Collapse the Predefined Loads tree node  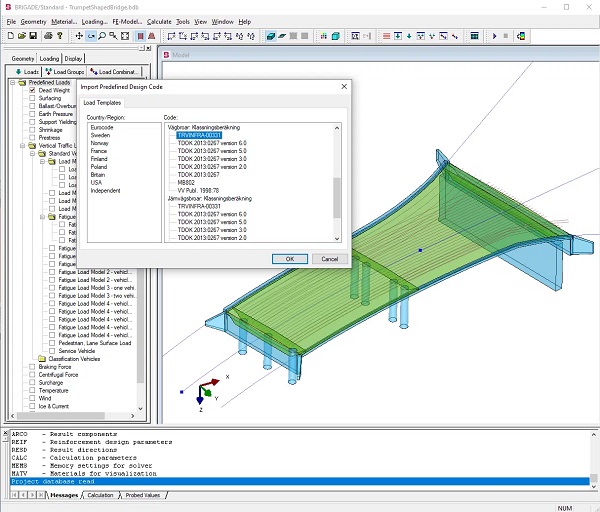pos(11,83)
